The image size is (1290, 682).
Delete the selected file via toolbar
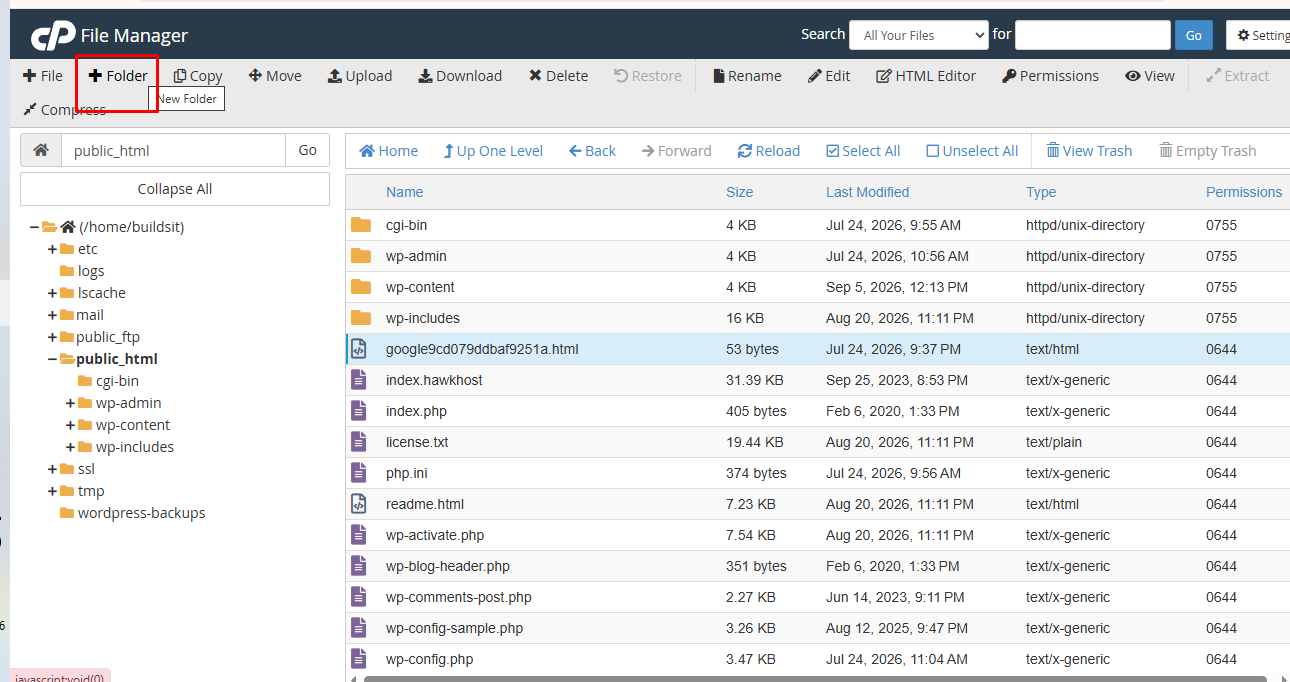point(558,76)
